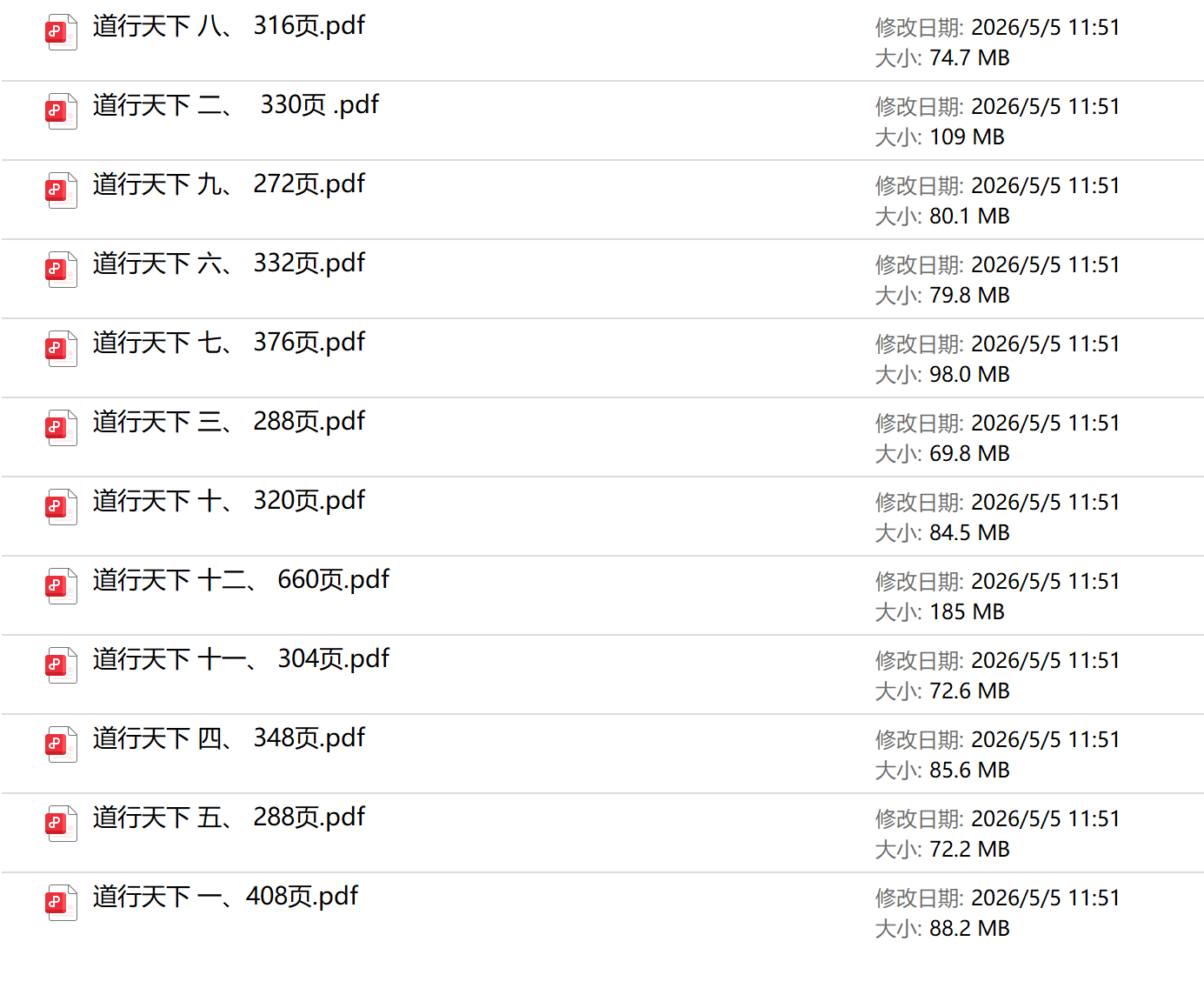The height and width of the screenshot is (1008, 1204).
Task: Click the PDF icon beside 道行天下 六、332页
Action: tap(61, 270)
